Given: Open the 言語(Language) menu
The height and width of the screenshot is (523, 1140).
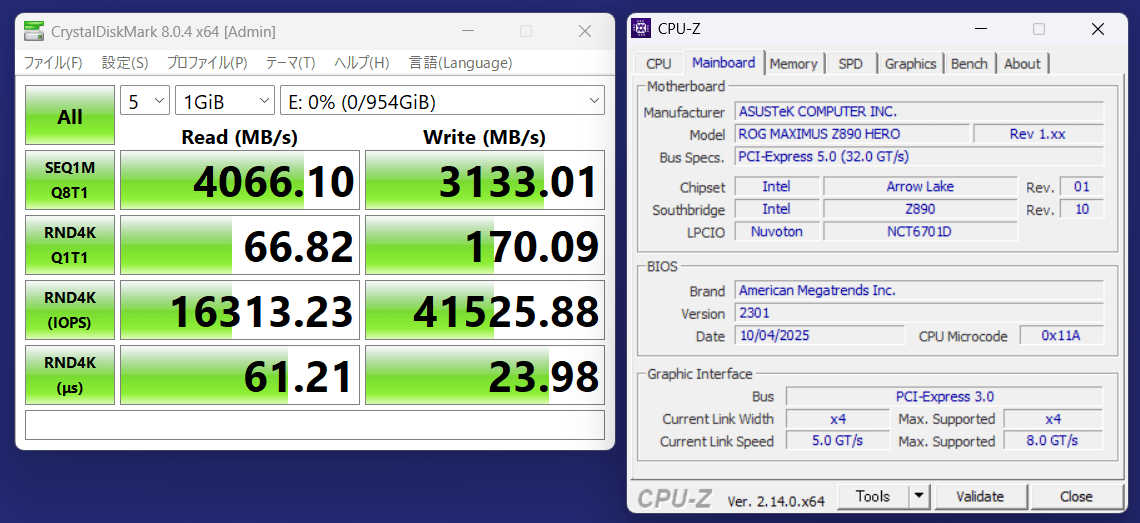Looking at the screenshot, I should [460, 63].
